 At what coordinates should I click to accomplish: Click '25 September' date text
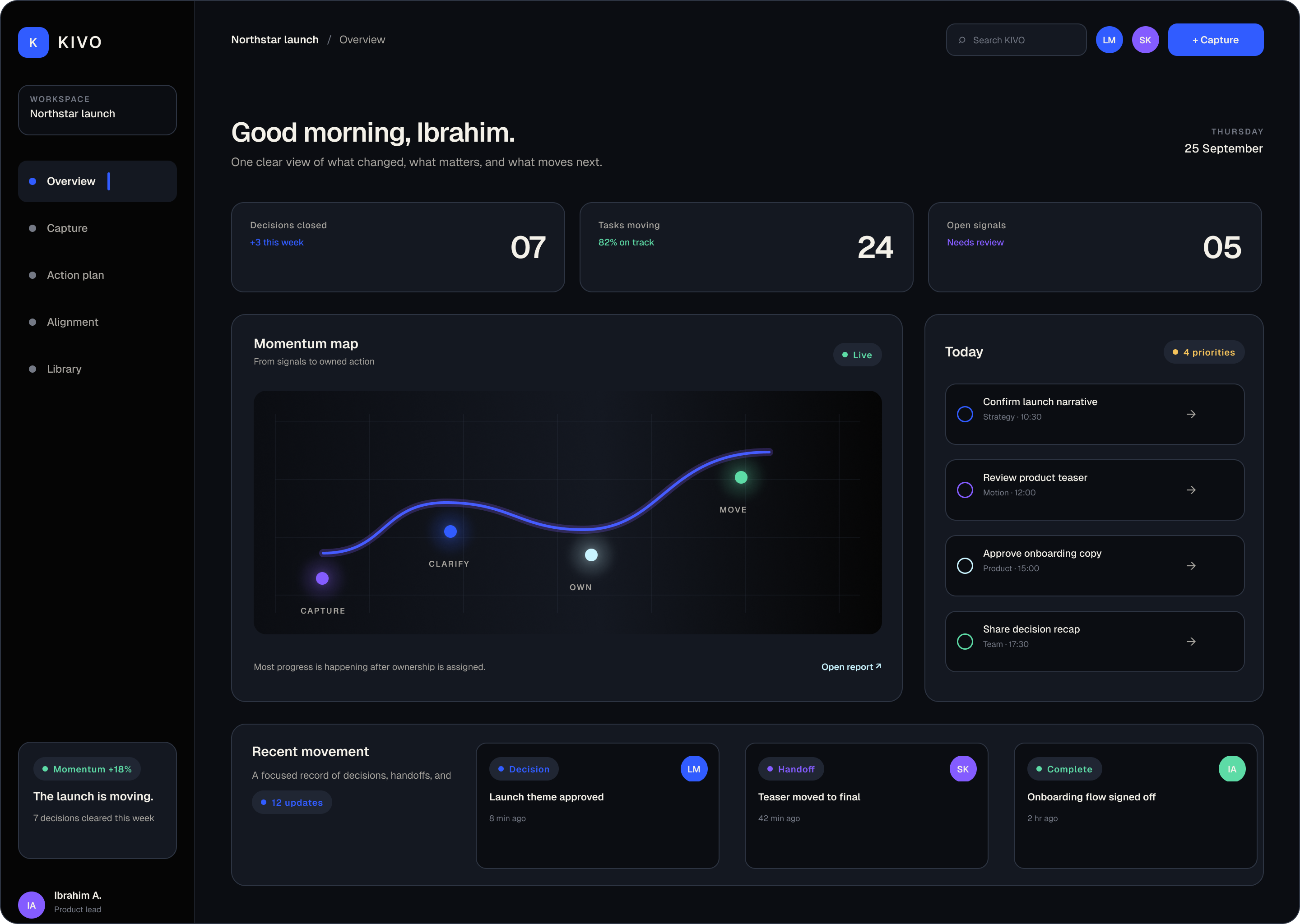click(1223, 148)
